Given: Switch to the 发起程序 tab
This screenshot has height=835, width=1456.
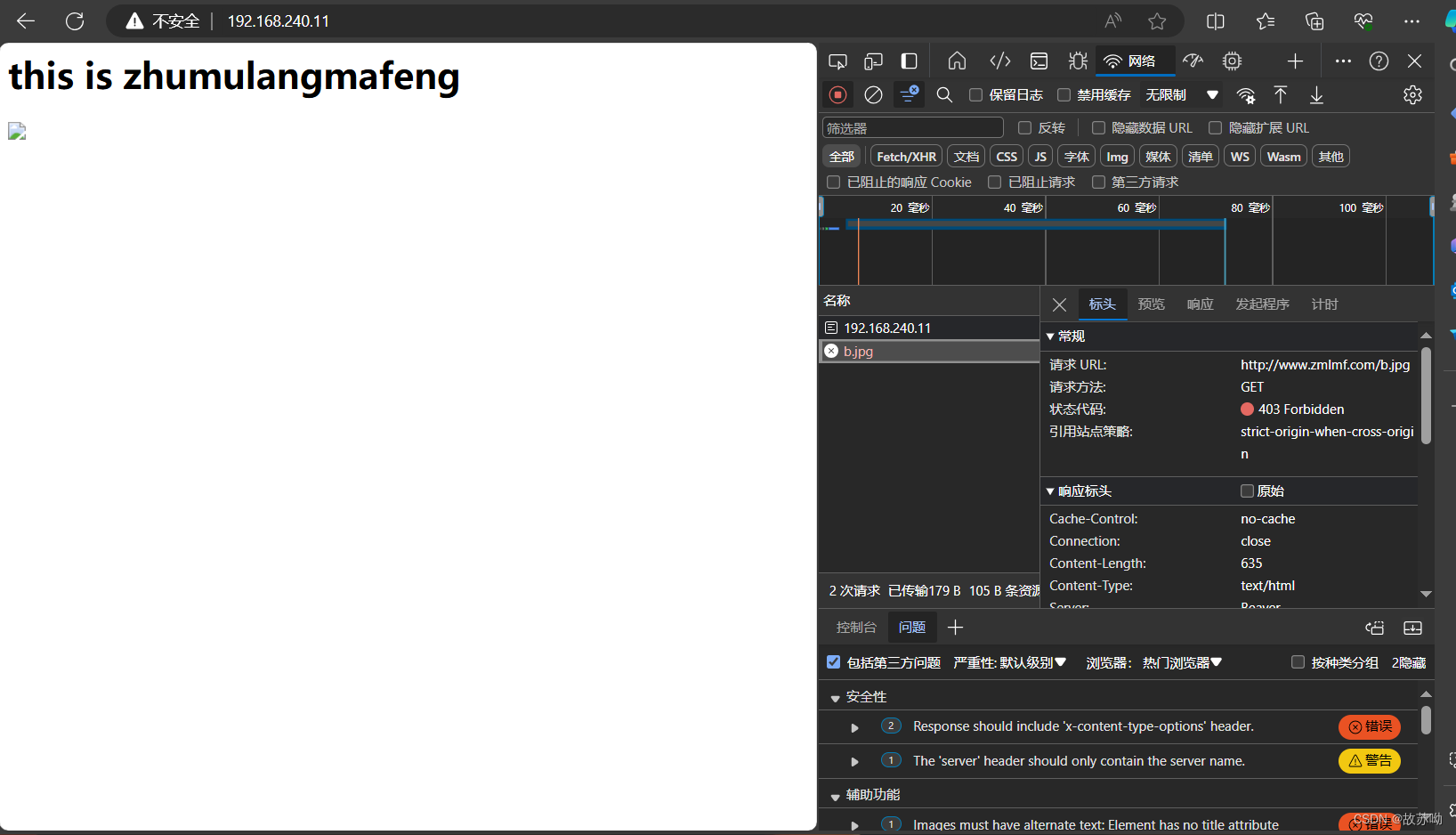Looking at the screenshot, I should click(1262, 304).
